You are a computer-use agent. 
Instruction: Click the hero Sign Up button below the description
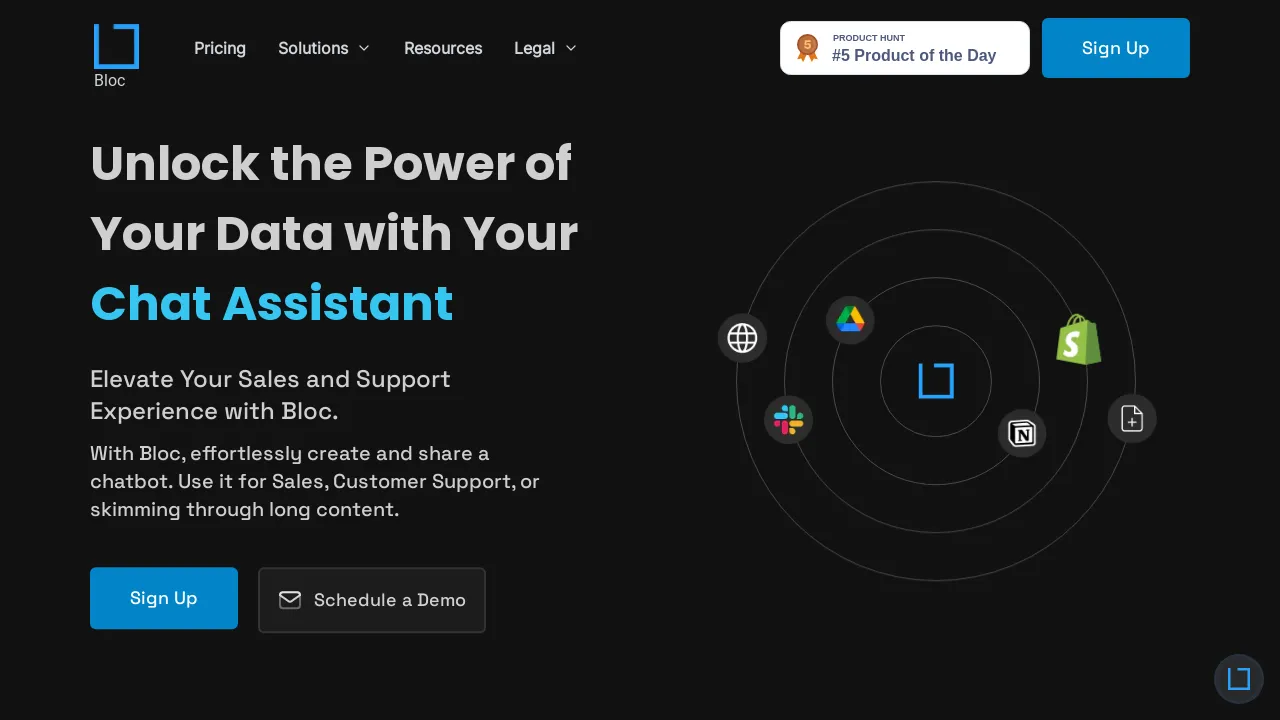[164, 598]
